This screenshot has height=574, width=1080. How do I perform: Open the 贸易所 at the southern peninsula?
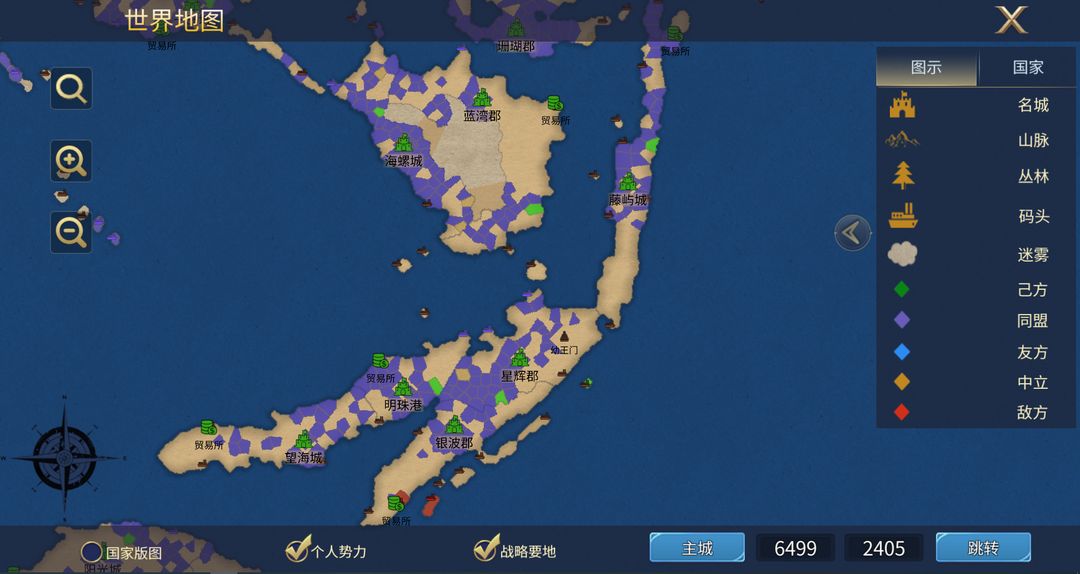click(x=395, y=503)
